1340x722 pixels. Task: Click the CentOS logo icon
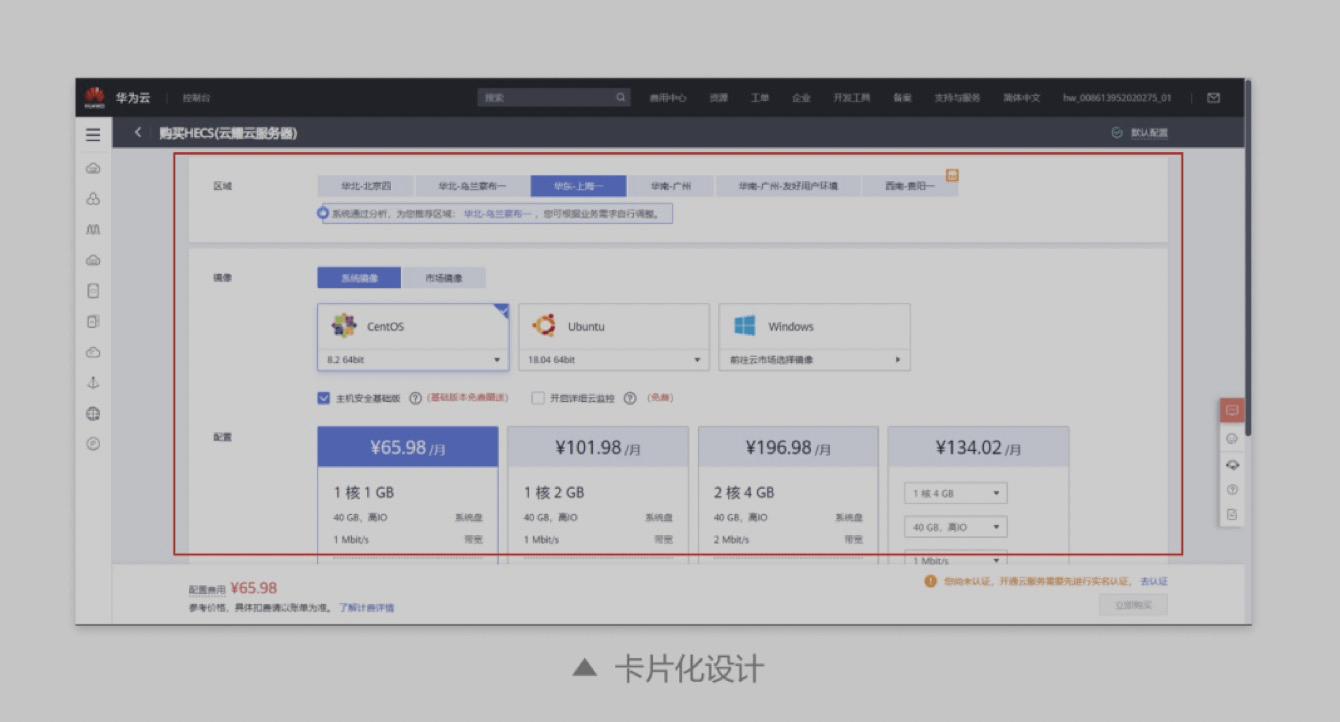coord(344,326)
